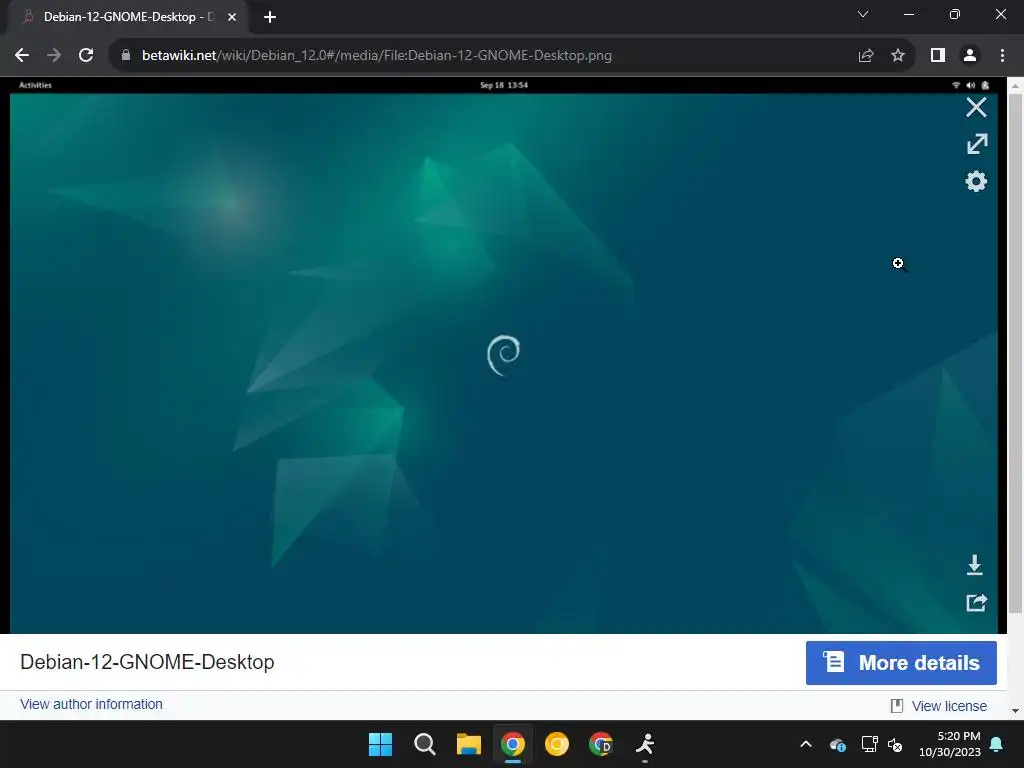
Task: Click the More details button
Action: pyautogui.click(x=901, y=663)
